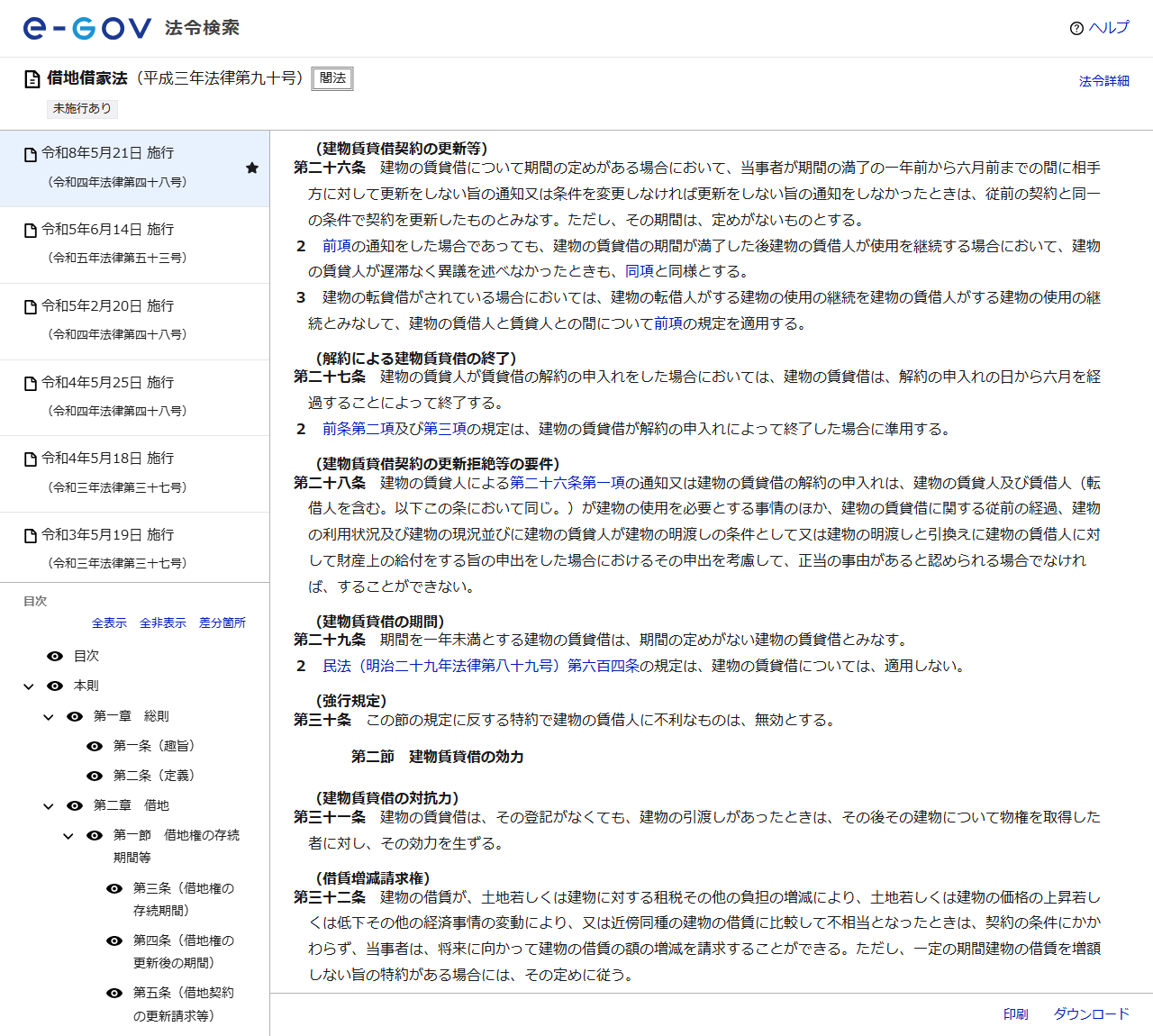Click the e-Gov logo
Screen dimensions: 1153x1036
(x=87, y=28)
